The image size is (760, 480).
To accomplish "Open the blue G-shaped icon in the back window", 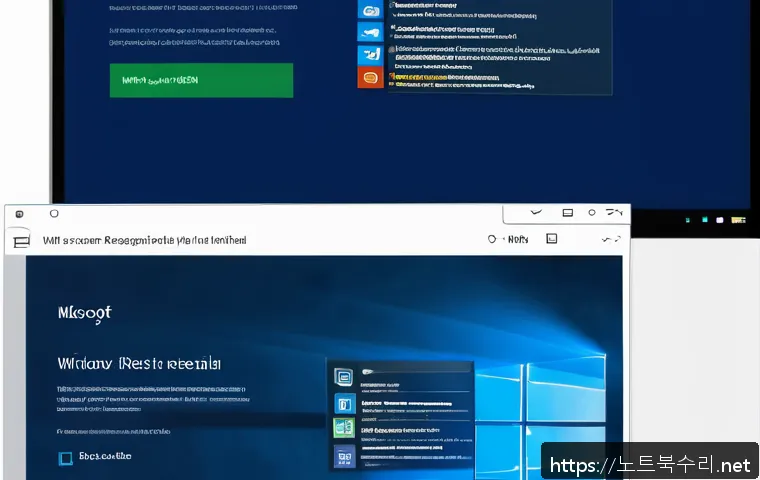I will (370, 11).
